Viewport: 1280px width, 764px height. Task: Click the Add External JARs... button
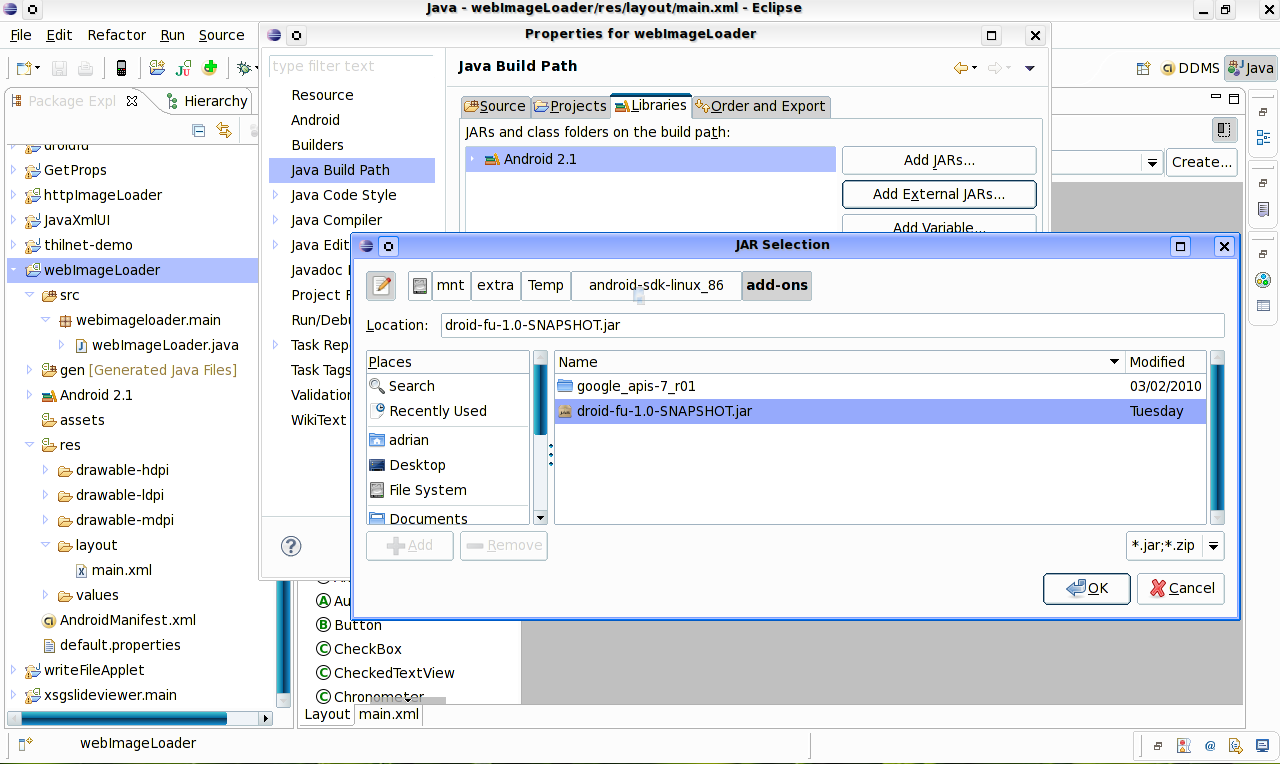(x=939, y=194)
